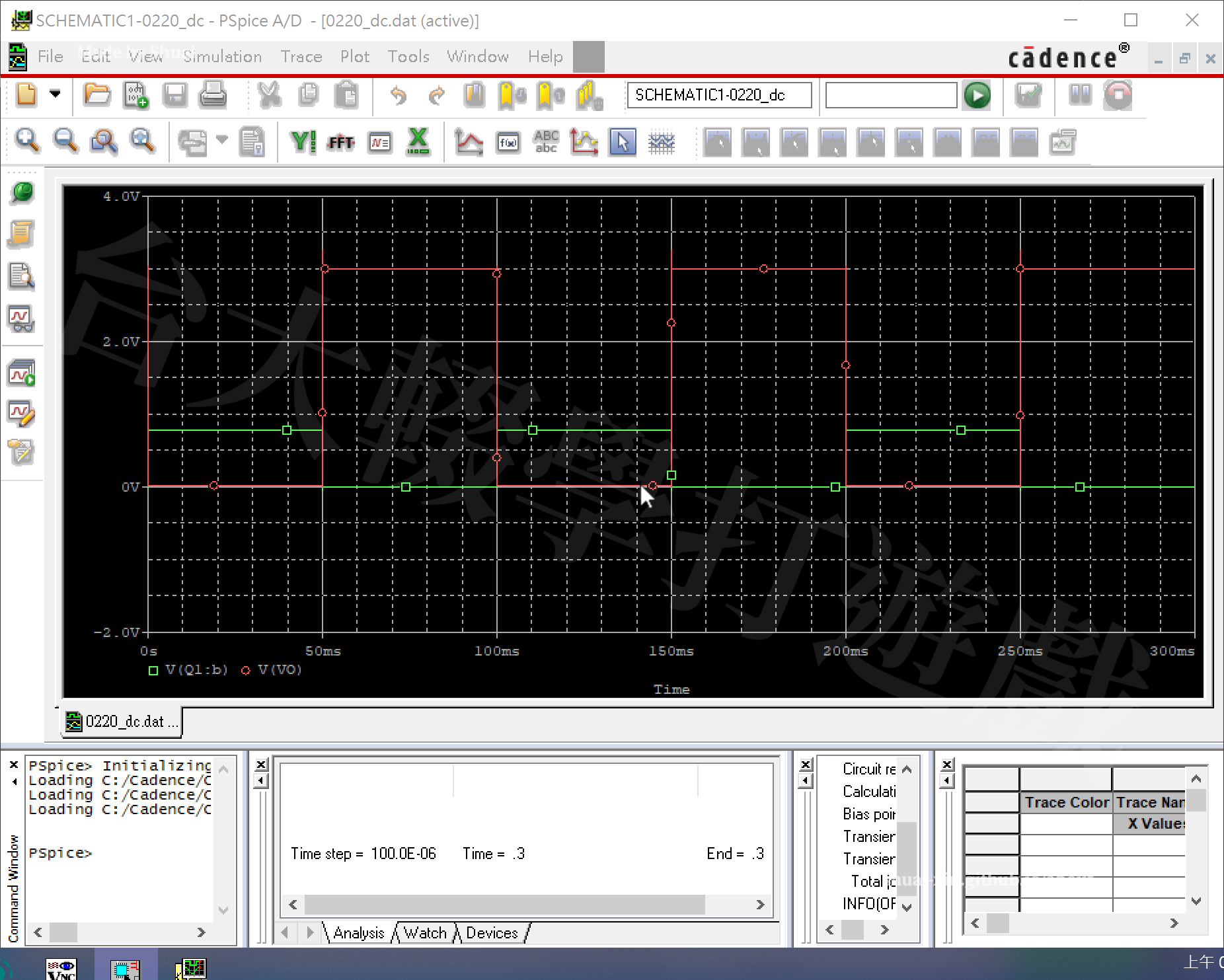Open the Simulation menu
This screenshot has width=1224, height=980.
pos(222,56)
